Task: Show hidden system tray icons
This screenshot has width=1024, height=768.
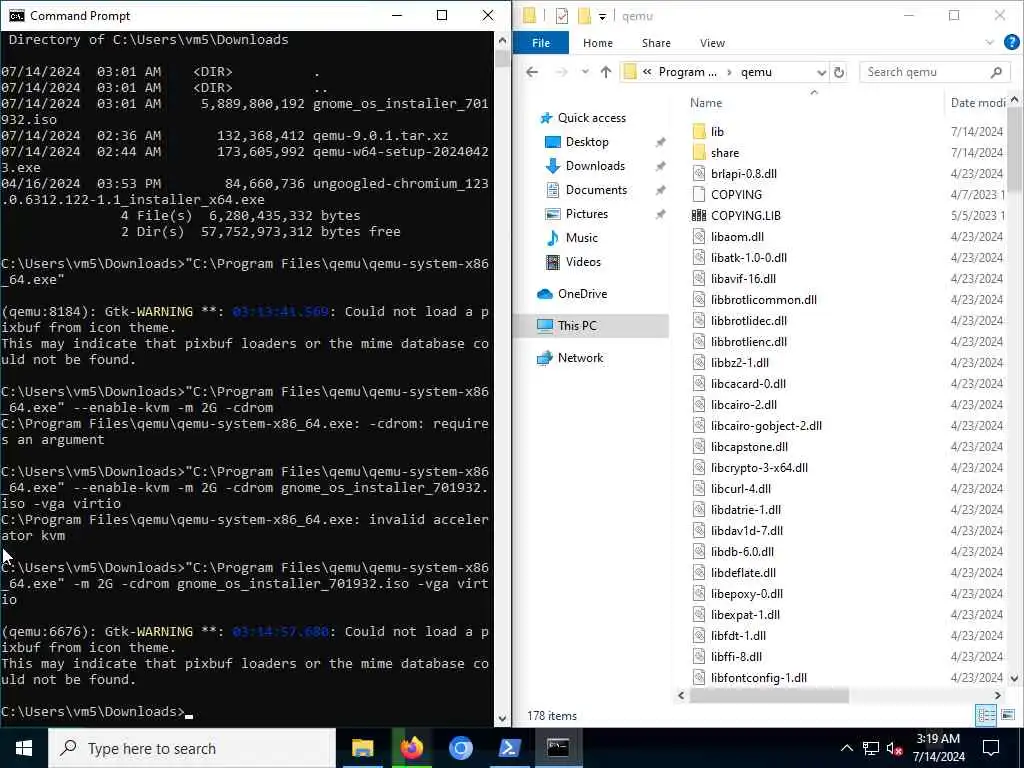Action: click(x=846, y=748)
